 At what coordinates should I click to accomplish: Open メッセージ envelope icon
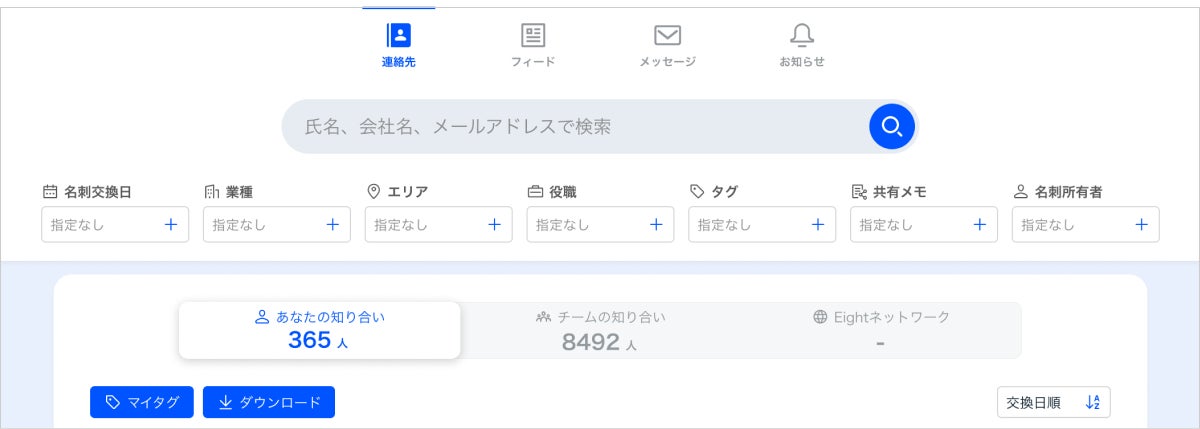click(667, 37)
